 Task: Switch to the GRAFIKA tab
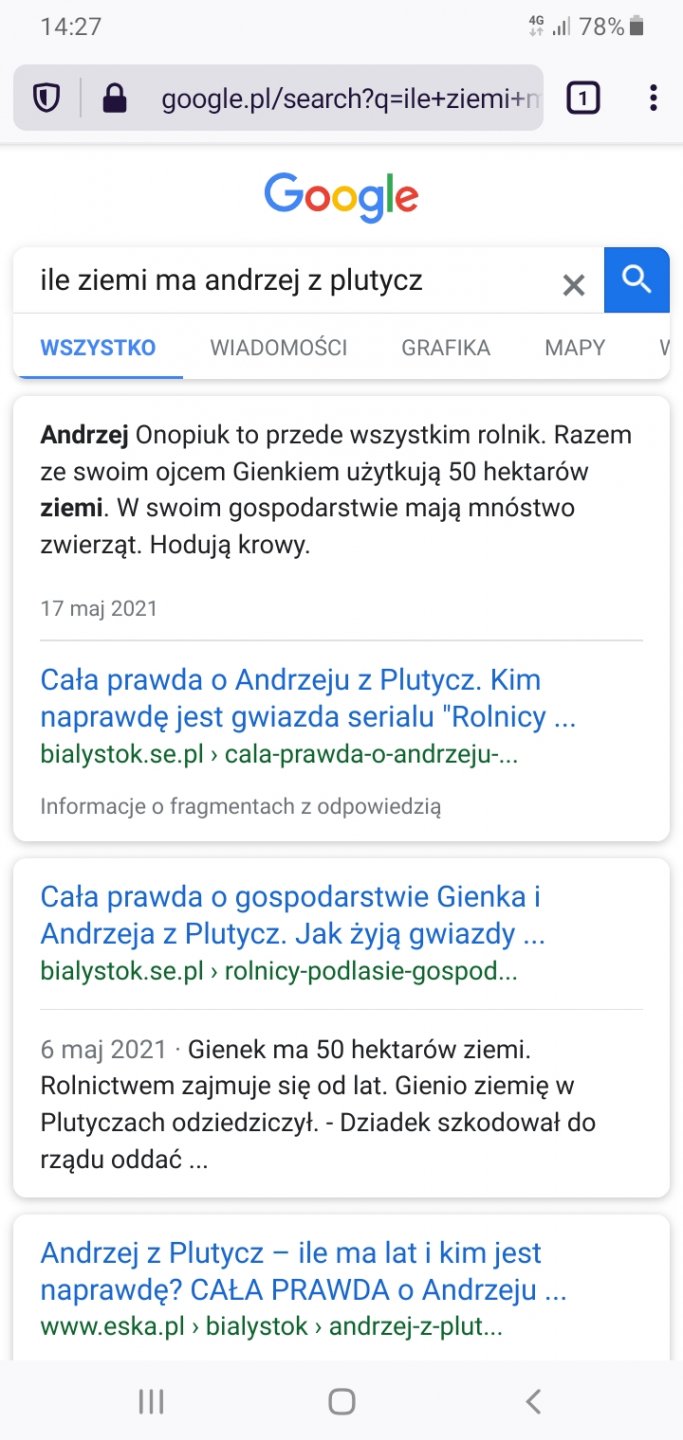pyautogui.click(x=446, y=348)
